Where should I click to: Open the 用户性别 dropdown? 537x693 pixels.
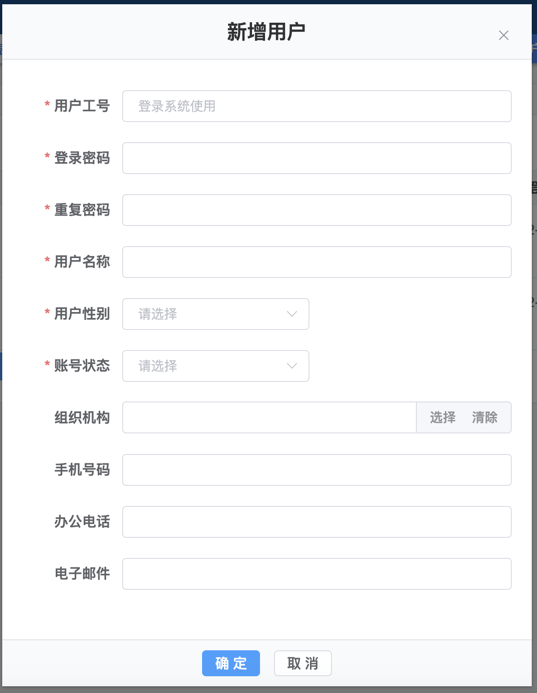[x=216, y=314]
